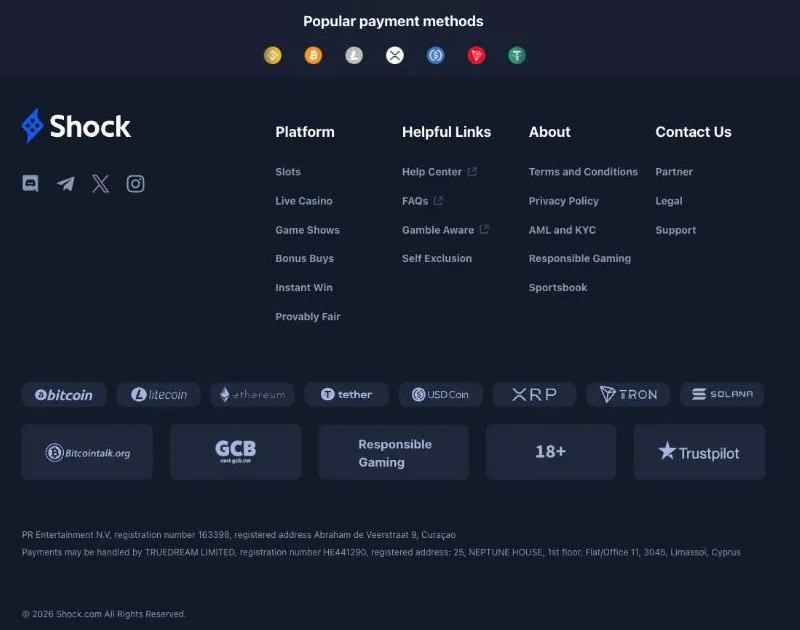Open the Provably Fair link
This screenshot has width=800, height=630.
click(x=308, y=317)
